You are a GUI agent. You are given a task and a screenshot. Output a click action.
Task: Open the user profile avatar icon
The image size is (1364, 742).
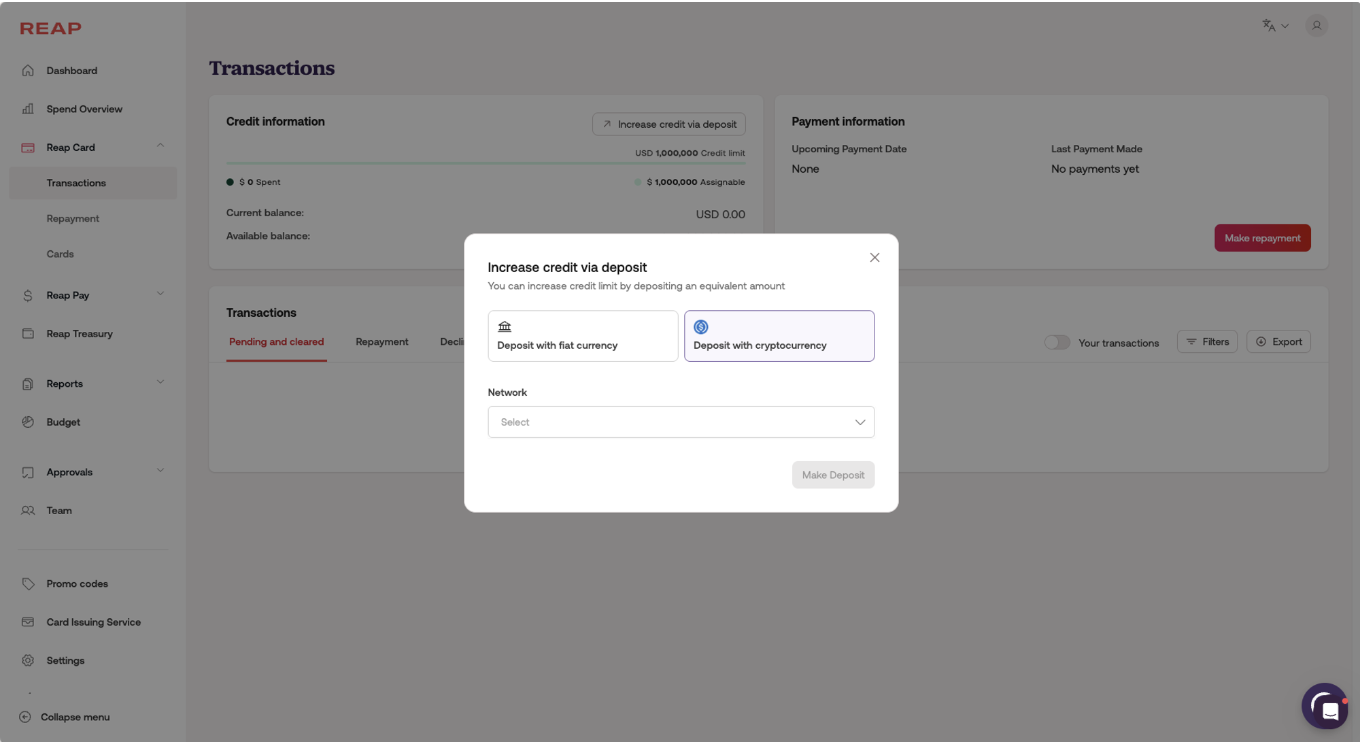point(1316,26)
